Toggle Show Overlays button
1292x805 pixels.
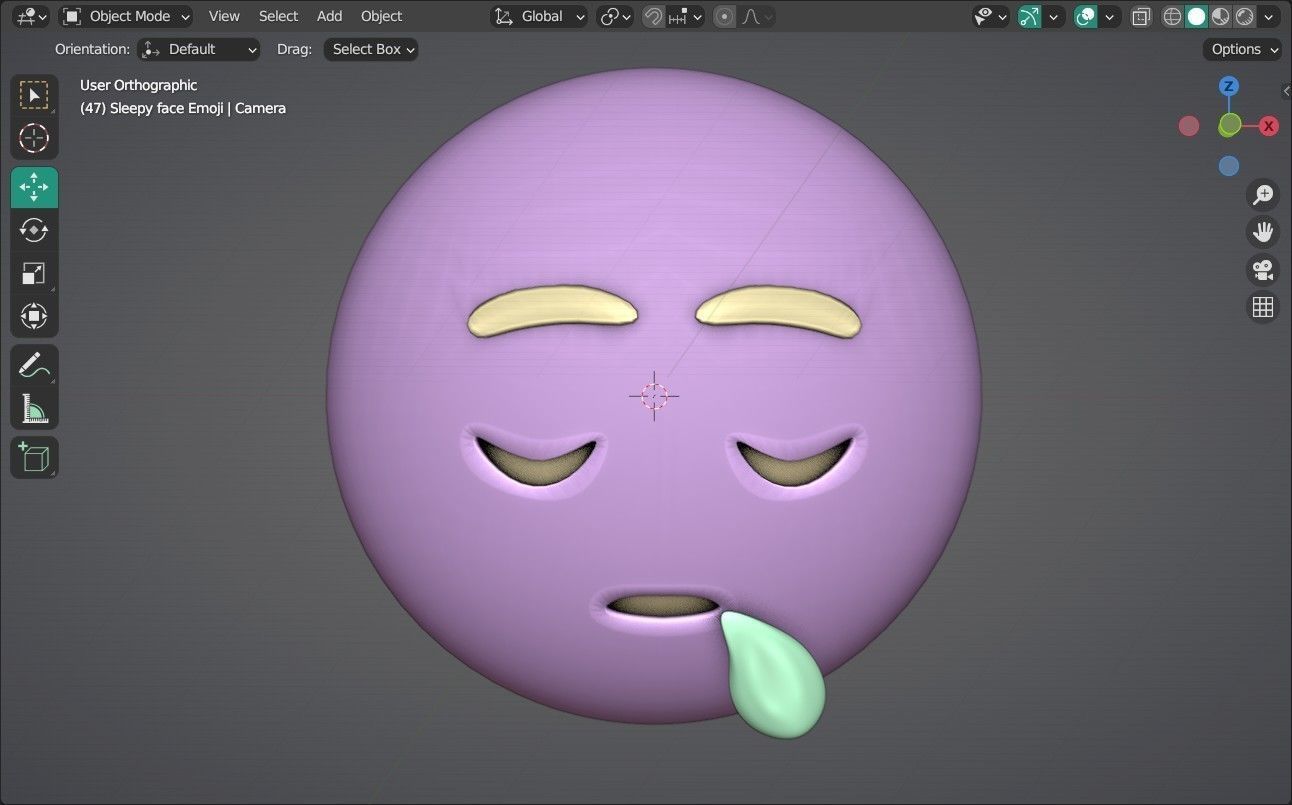[x=1086, y=16]
